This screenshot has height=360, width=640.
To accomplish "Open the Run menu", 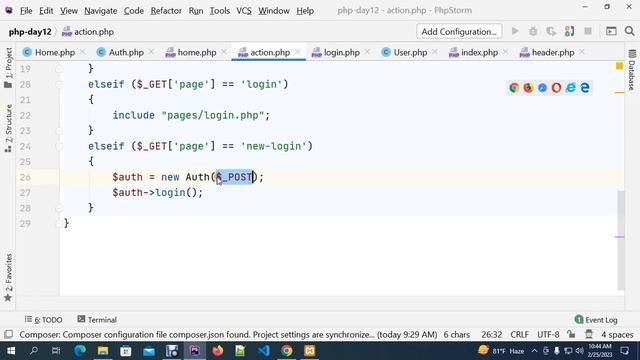I will [196, 11].
